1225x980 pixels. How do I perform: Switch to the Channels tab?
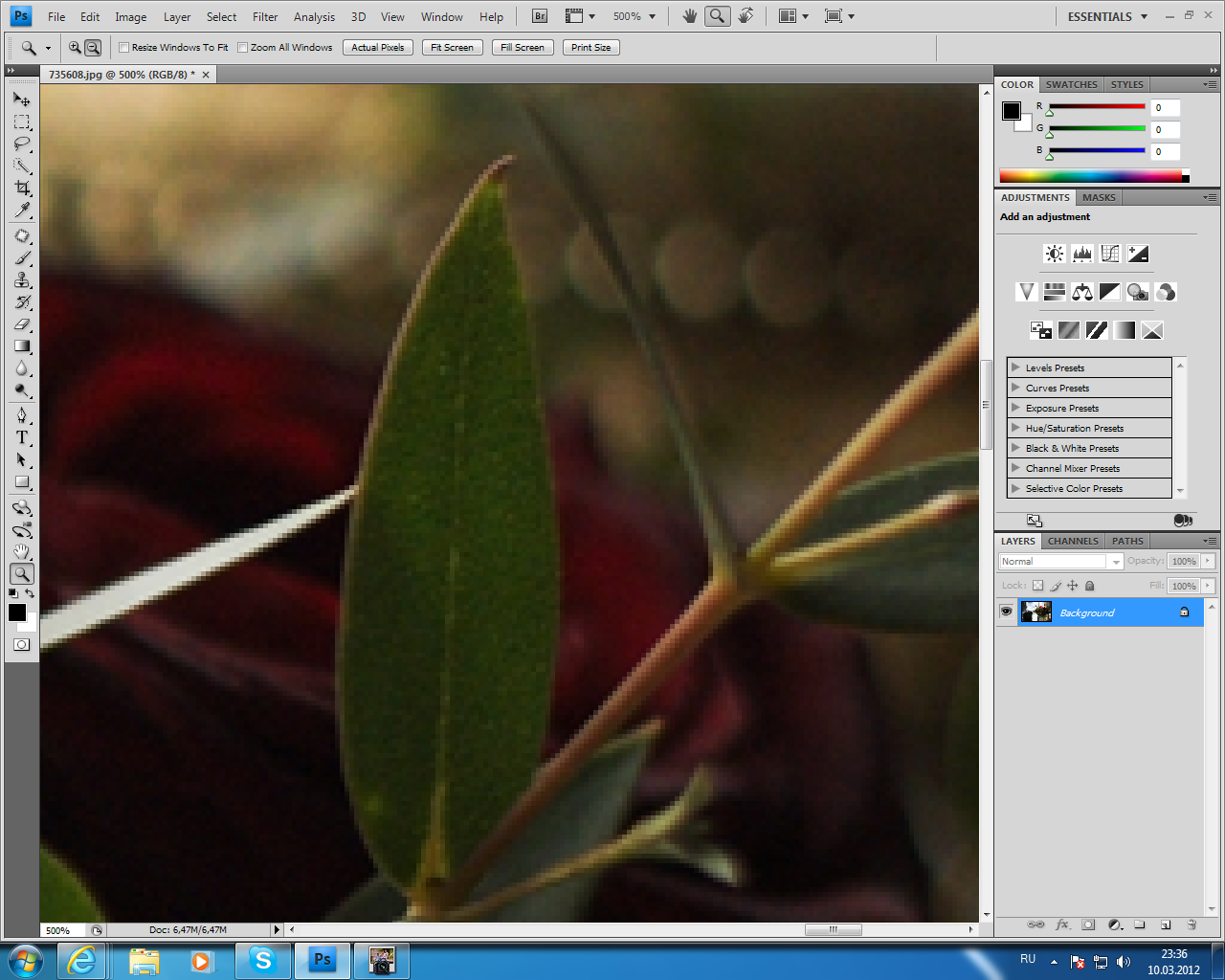(x=1073, y=542)
